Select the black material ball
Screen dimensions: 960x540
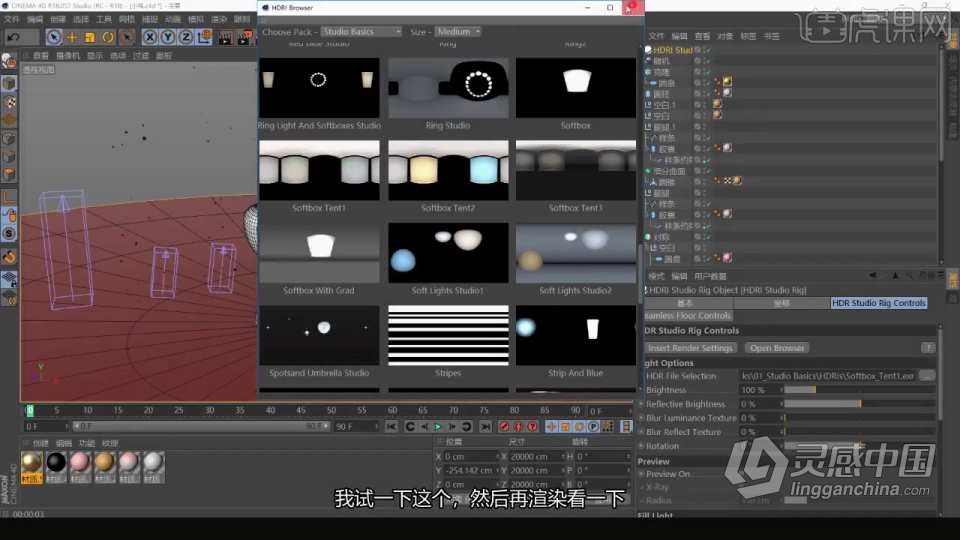coord(56,462)
